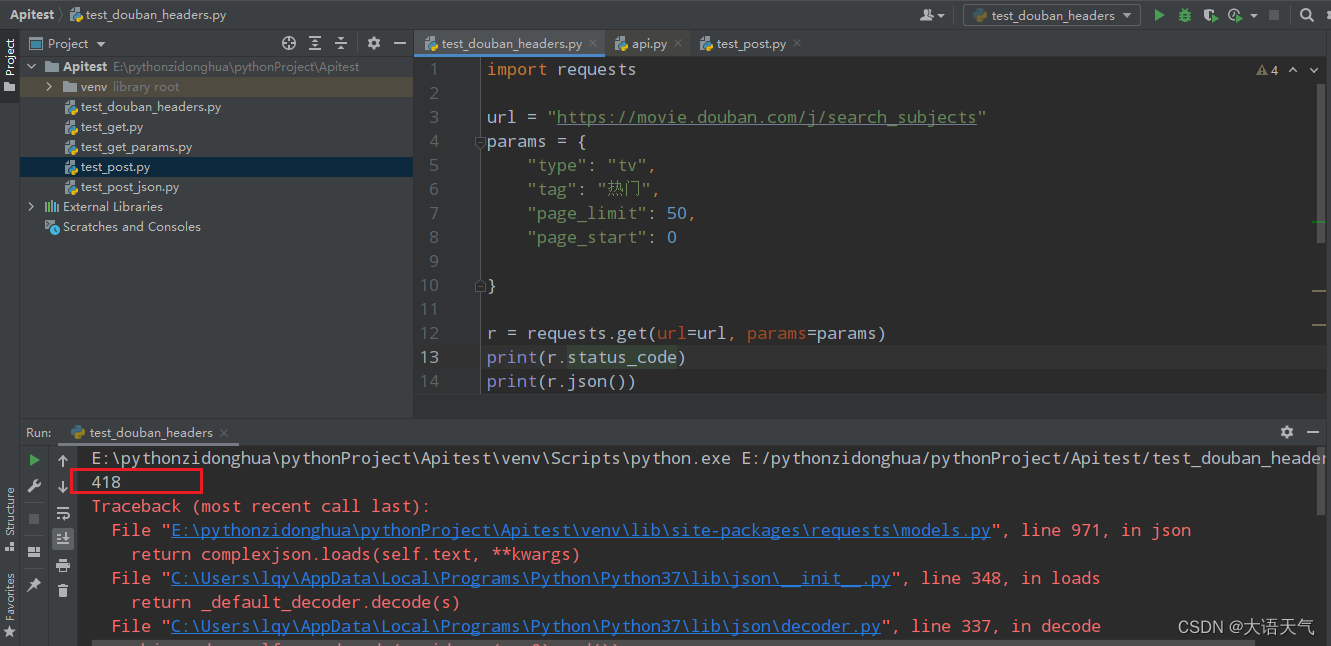Open json __init__.py traceback link
This screenshot has height=646, width=1331.
[x=531, y=579]
